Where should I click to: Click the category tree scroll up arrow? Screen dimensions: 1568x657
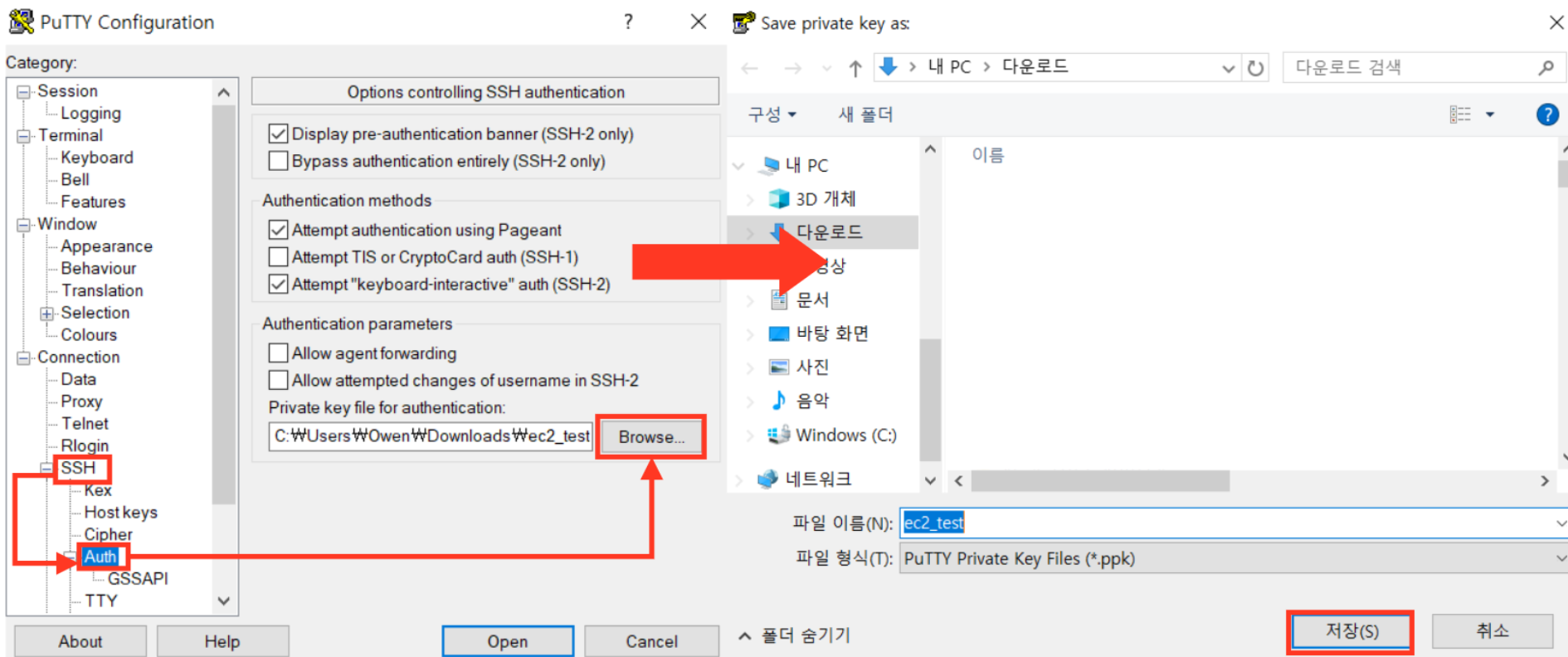[x=224, y=92]
